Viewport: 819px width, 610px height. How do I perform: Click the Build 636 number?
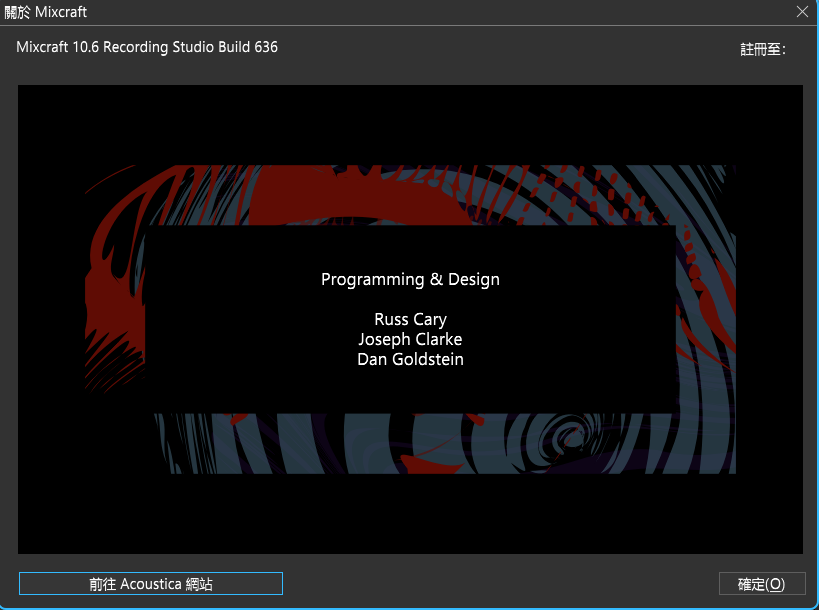click(x=255, y=47)
